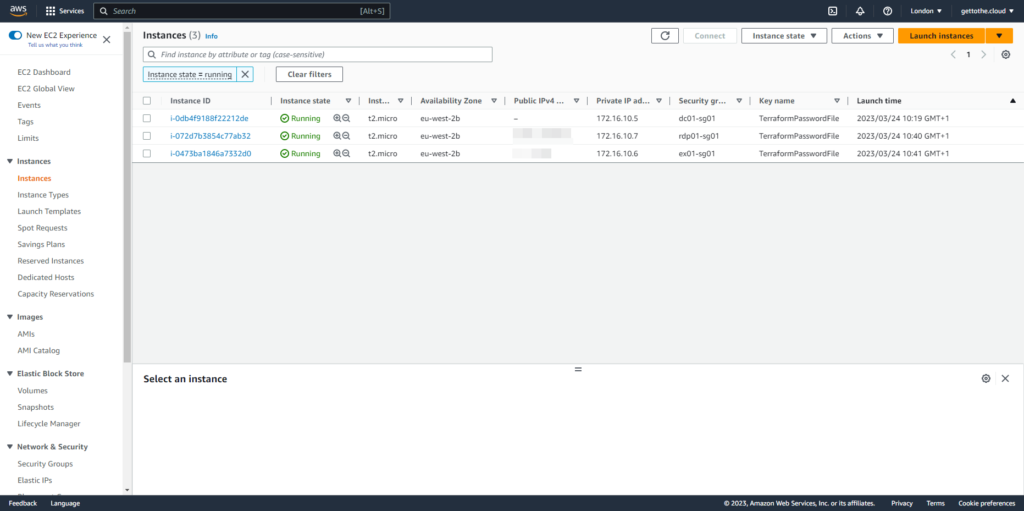
Task: Open instance i-072d7b3854c77ab32 link
Action: tap(210, 136)
